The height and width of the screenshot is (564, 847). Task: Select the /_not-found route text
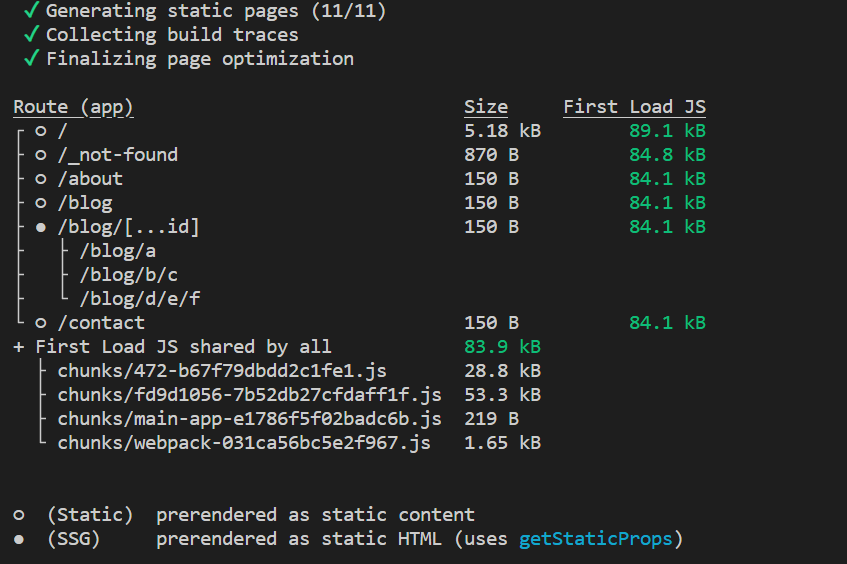[x=118, y=155]
